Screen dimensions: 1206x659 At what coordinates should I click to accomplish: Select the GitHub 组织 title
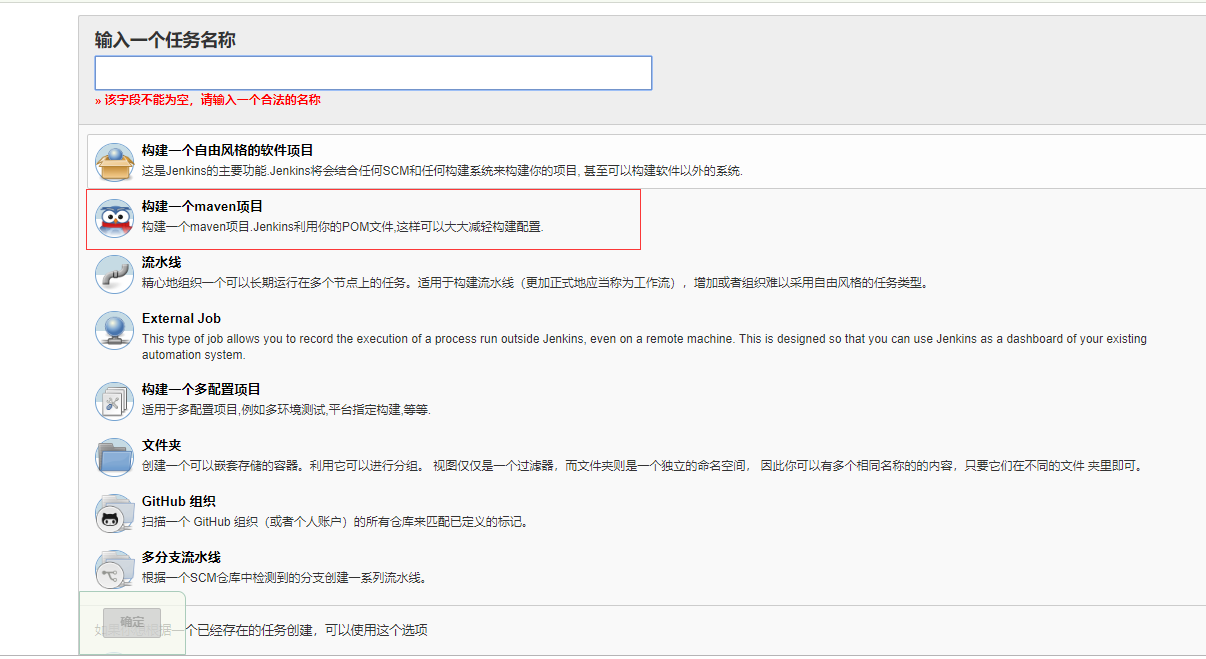(x=179, y=501)
